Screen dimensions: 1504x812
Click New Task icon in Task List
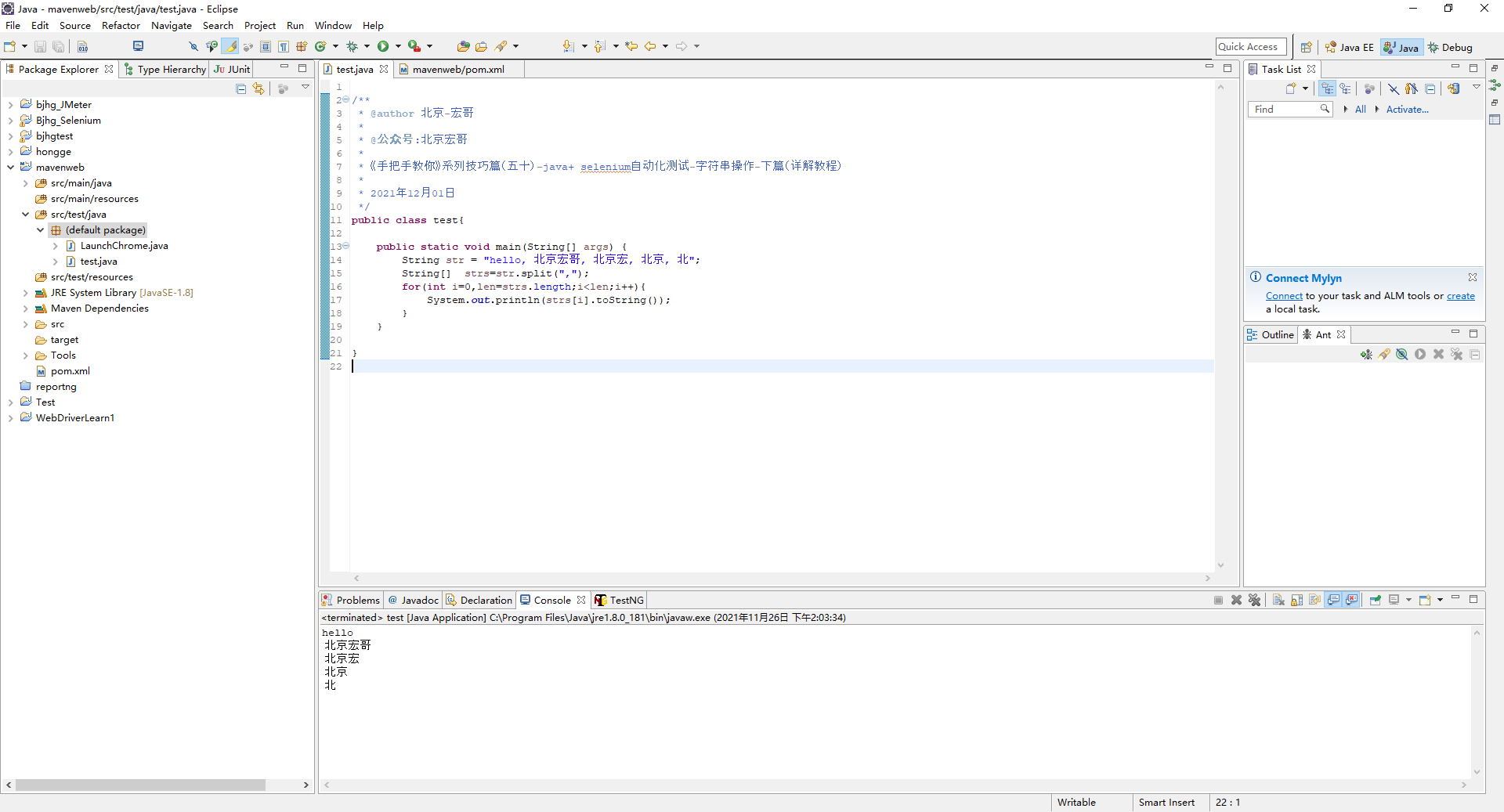click(1291, 88)
